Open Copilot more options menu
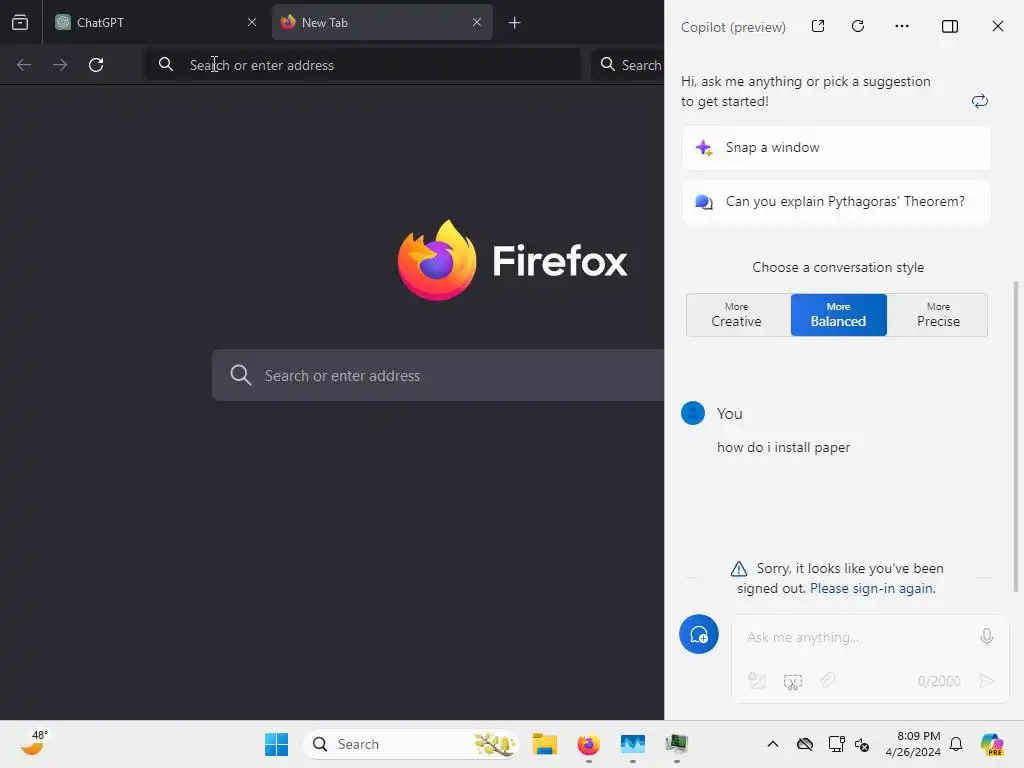The image size is (1024, 768). (902, 26)
